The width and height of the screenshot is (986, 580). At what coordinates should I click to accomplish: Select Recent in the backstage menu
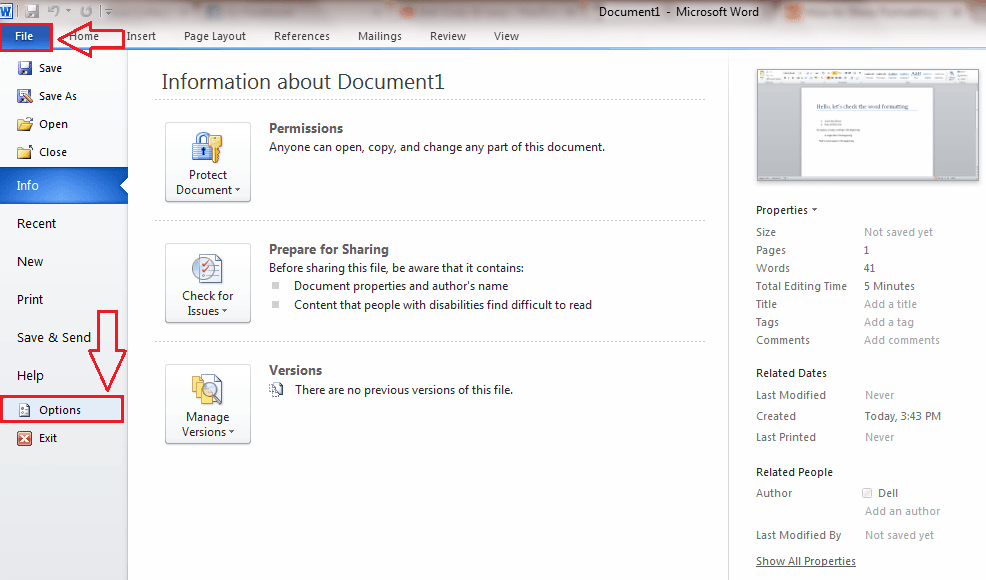pyautogui.click(x=36, y=223)
